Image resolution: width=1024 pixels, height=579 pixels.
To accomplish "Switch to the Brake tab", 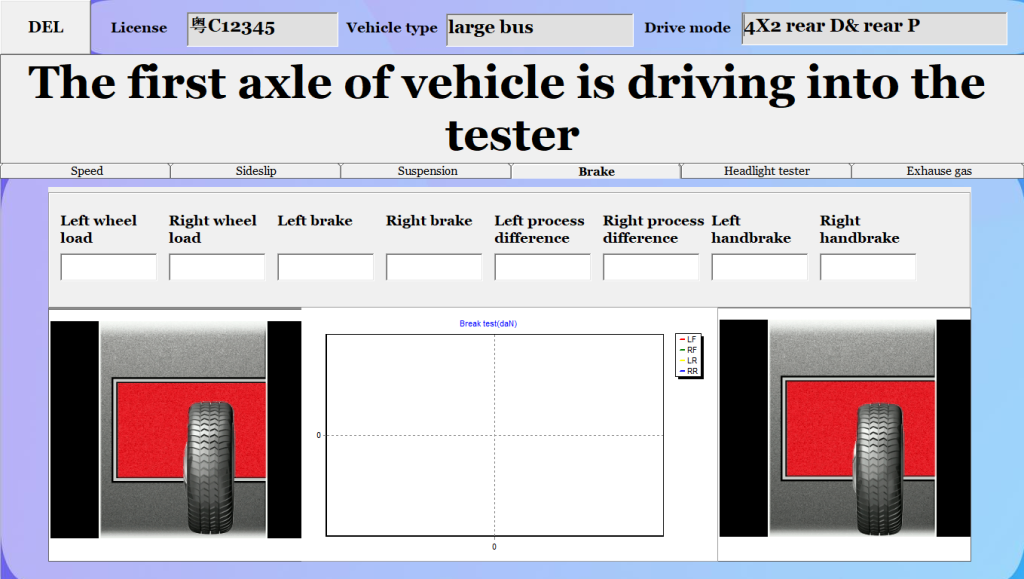I will click(x=596, y=171).
